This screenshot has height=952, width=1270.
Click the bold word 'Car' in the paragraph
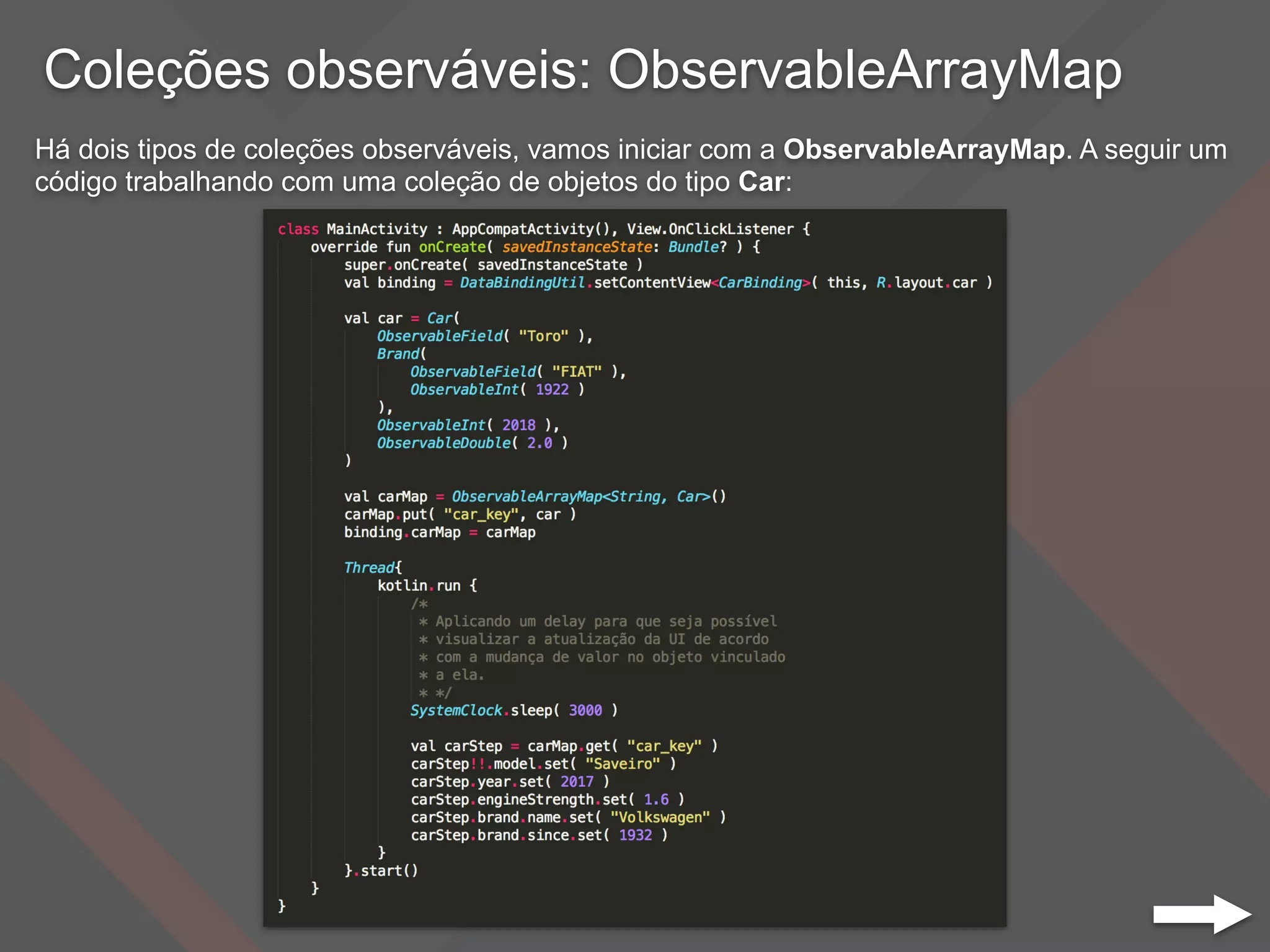pos(762,182)
